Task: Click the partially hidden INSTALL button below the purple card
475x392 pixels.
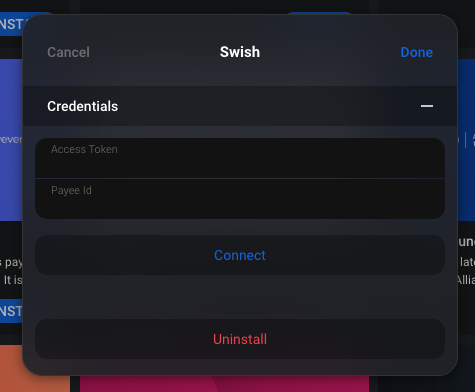Action: point(11,311)
